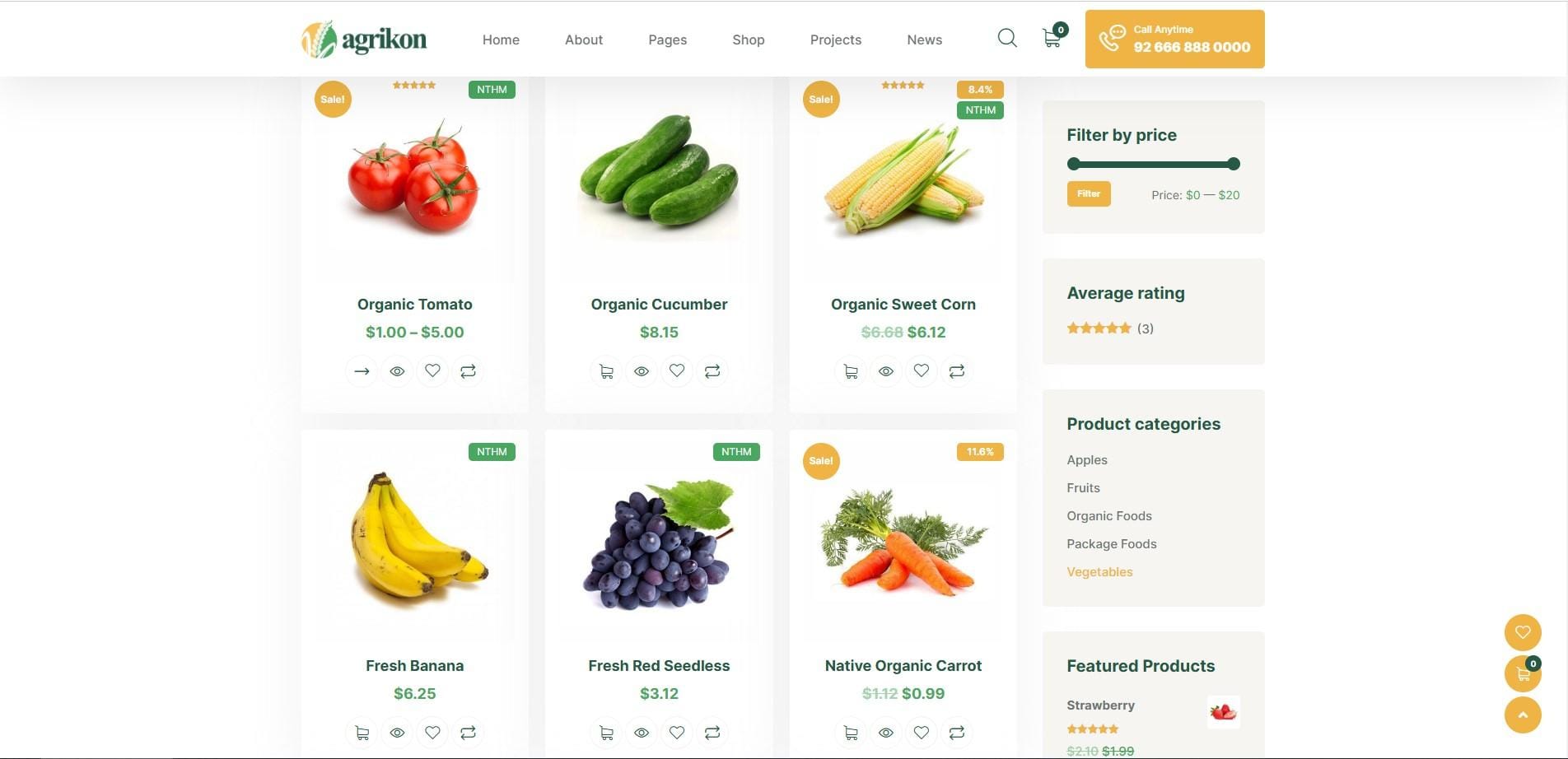Go back to top with arrow button

pyautogui.click(x=1523, y=715)
